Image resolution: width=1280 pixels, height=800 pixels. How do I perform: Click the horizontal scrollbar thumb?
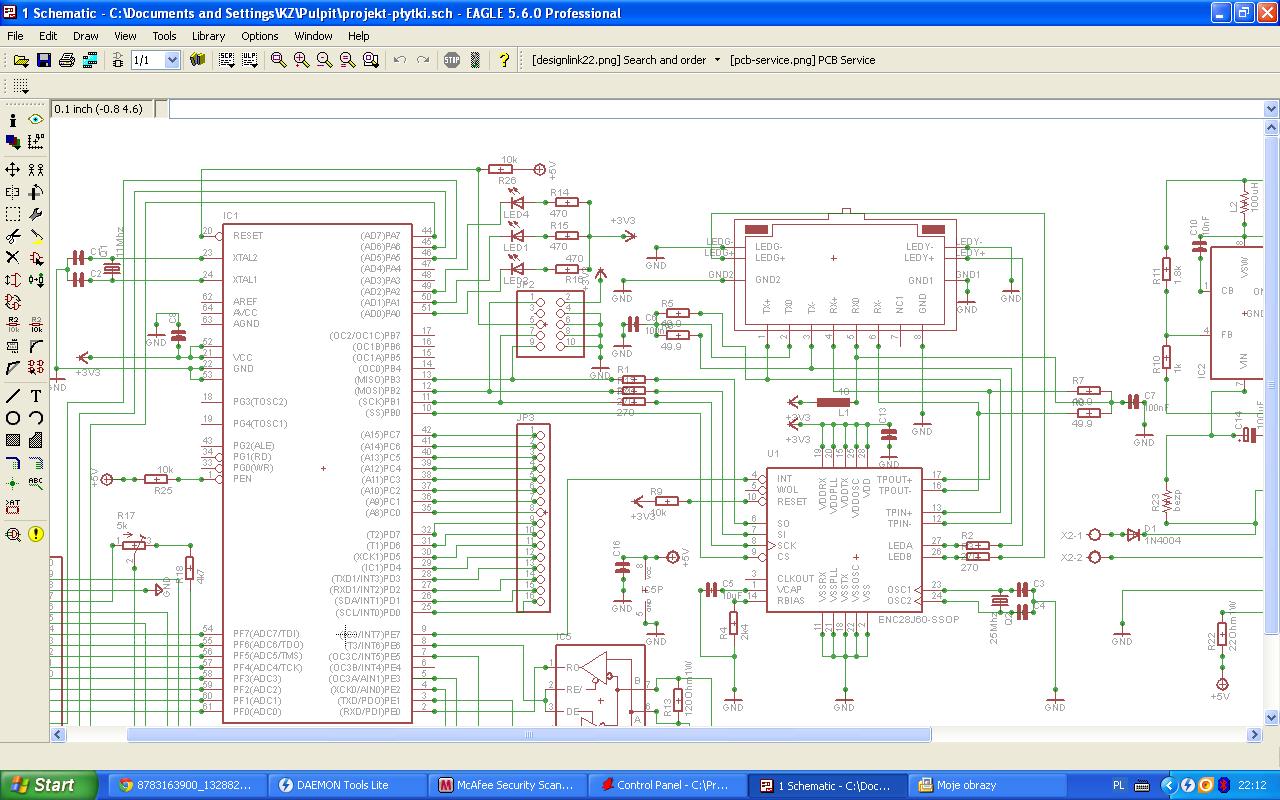coord(528,735)
